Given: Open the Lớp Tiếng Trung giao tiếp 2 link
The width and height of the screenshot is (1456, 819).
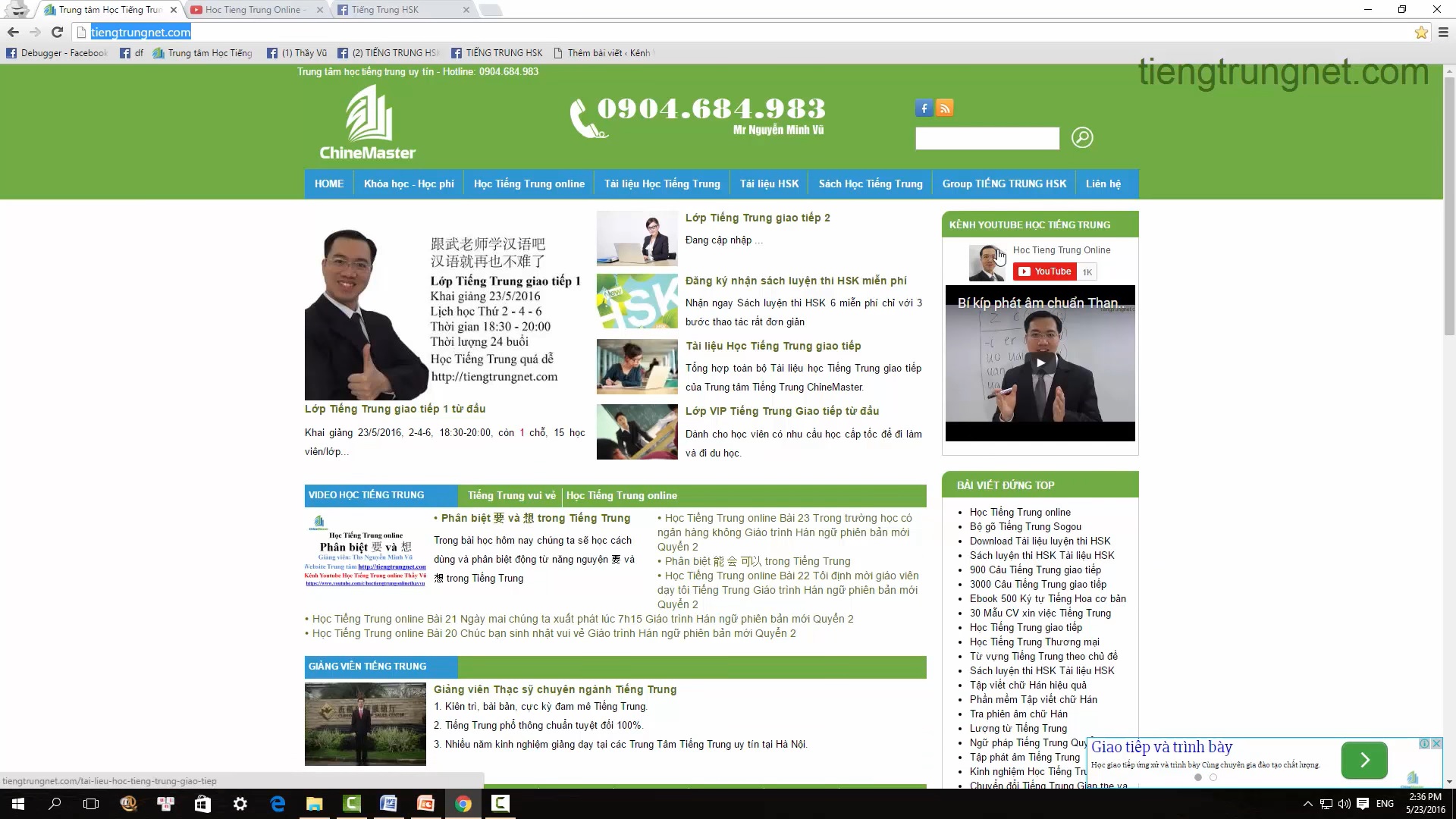Looking at the screenshot, I should click(x=757, y=218).
